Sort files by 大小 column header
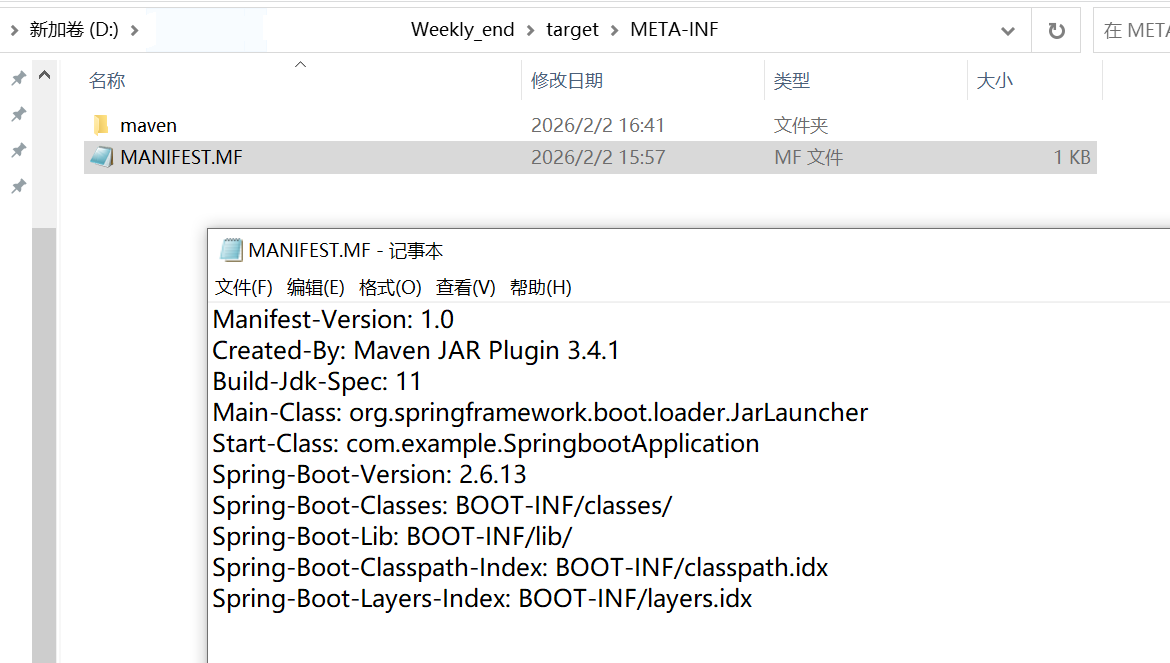 (995, 81)
